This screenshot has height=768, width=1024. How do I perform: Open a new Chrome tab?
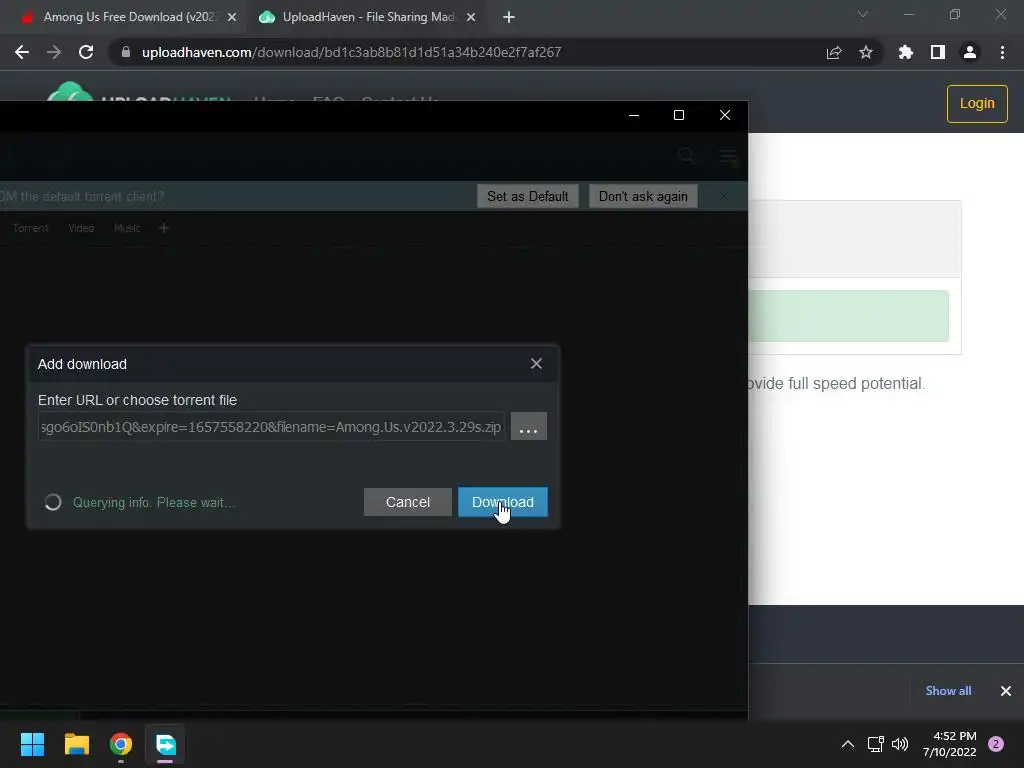(509, 17)
